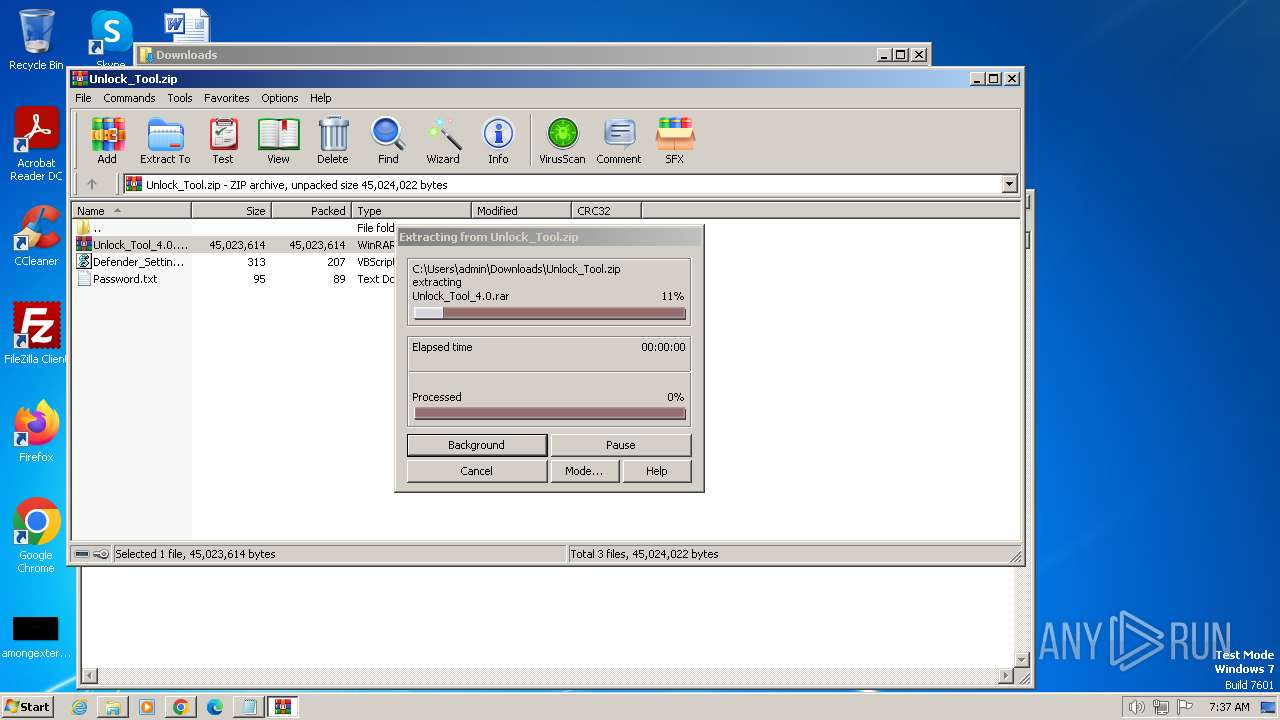Pause the extraction
Viewport: 1280px width, 720px height.
coord(621,445)
